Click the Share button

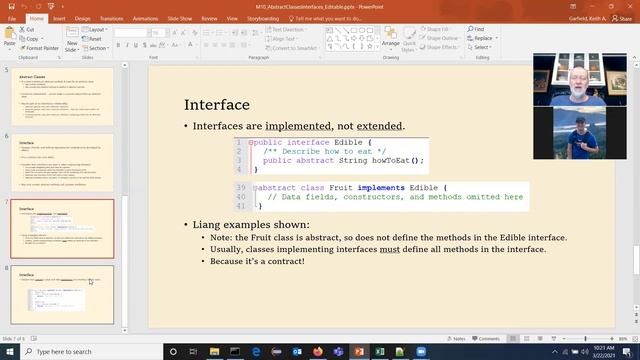(x=622, y=18)
